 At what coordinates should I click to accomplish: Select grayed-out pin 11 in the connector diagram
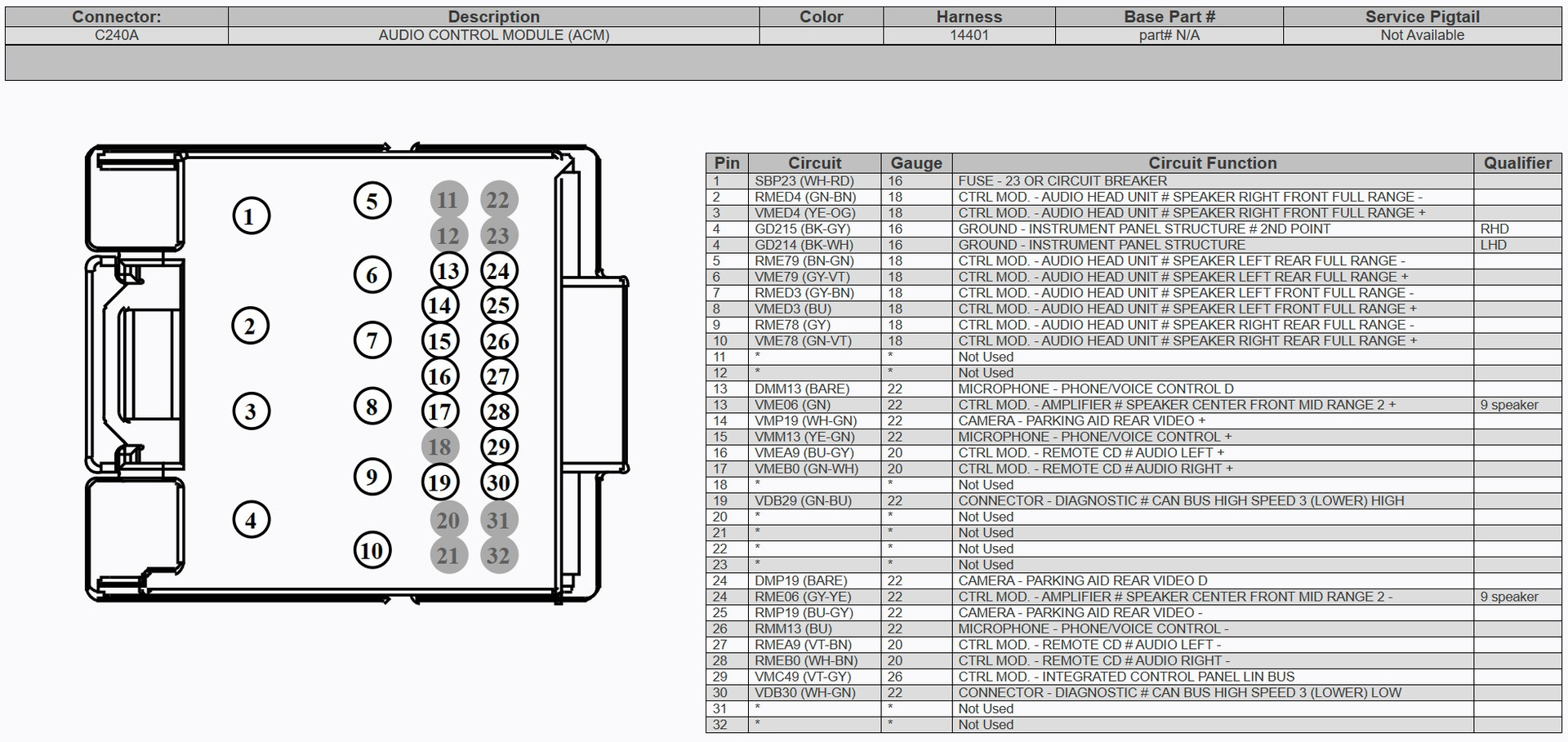(x=448, y=200)
